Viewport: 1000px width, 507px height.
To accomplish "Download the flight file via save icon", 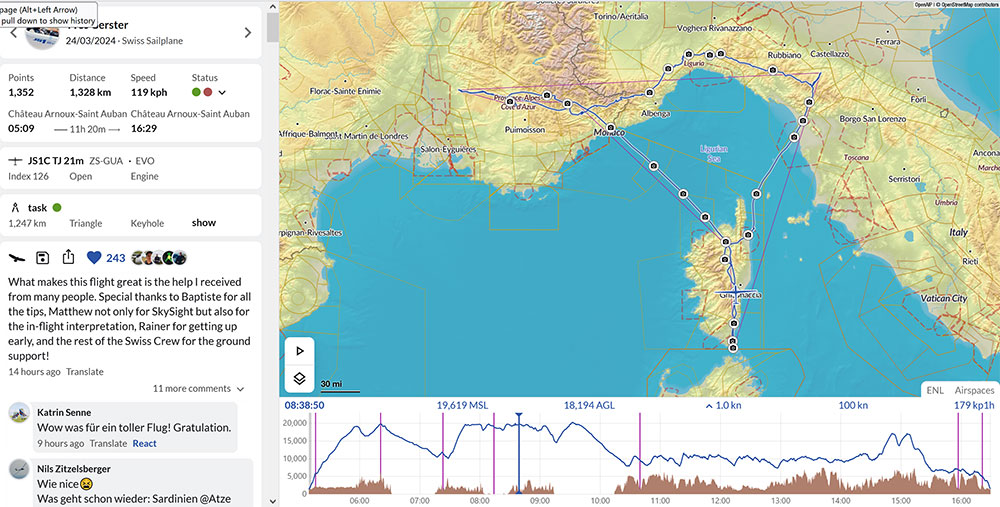I will click(43, 258).
